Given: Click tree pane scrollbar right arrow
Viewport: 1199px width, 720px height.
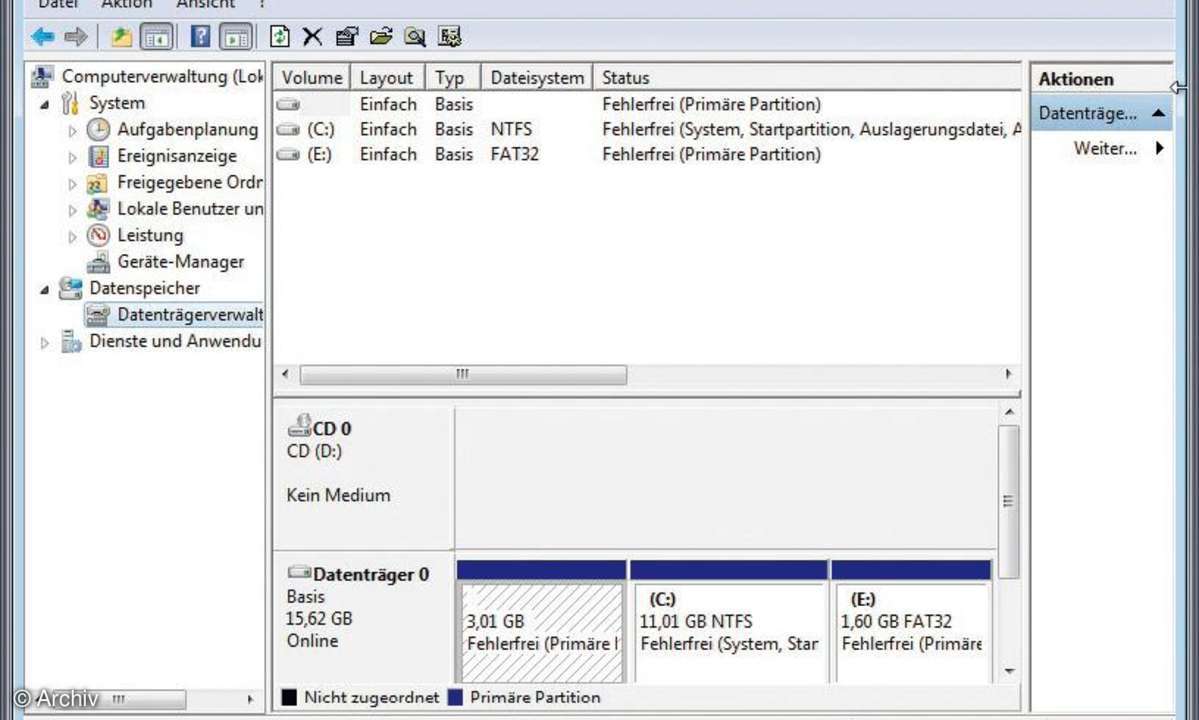Looking at the screenshot, I should [249, 699].
